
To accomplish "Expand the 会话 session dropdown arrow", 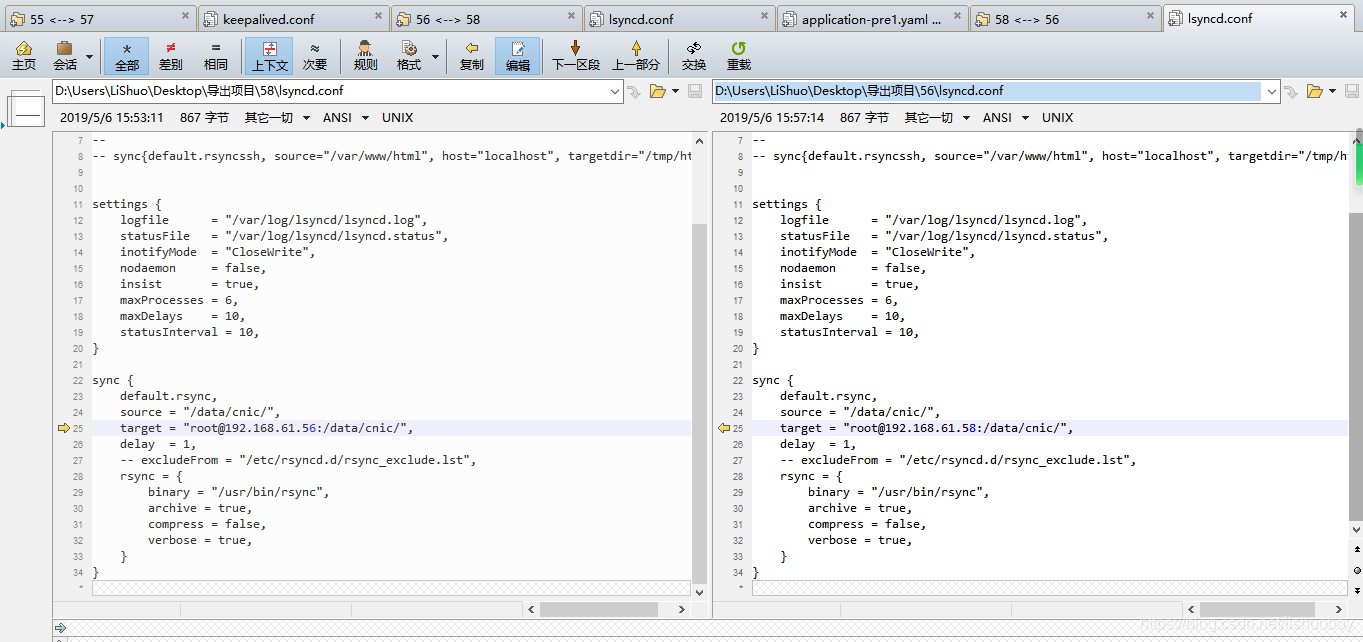I will click(89, 56).
